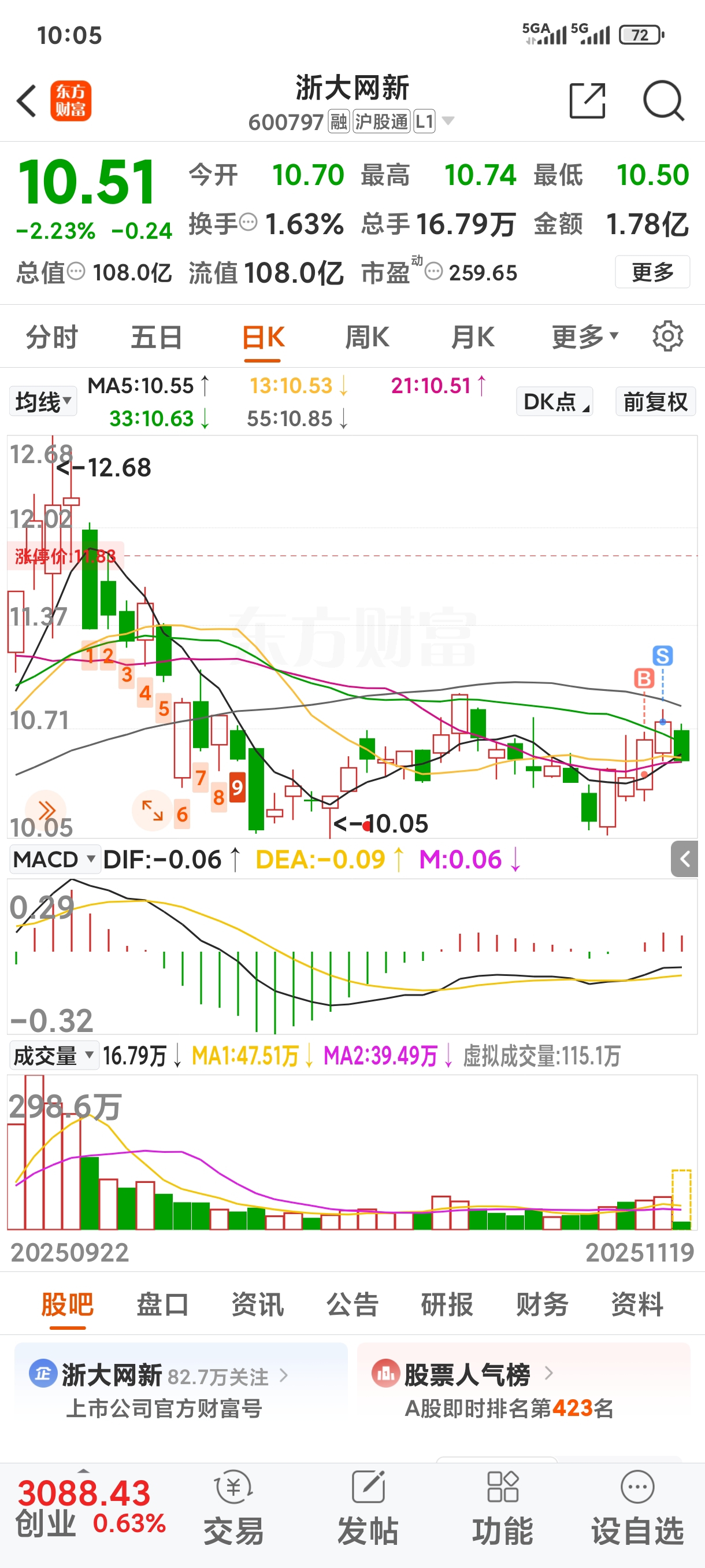Switch to 资料 tab
The image size is (705, 1568).
pyautogui.click(x=637, y=1304)
